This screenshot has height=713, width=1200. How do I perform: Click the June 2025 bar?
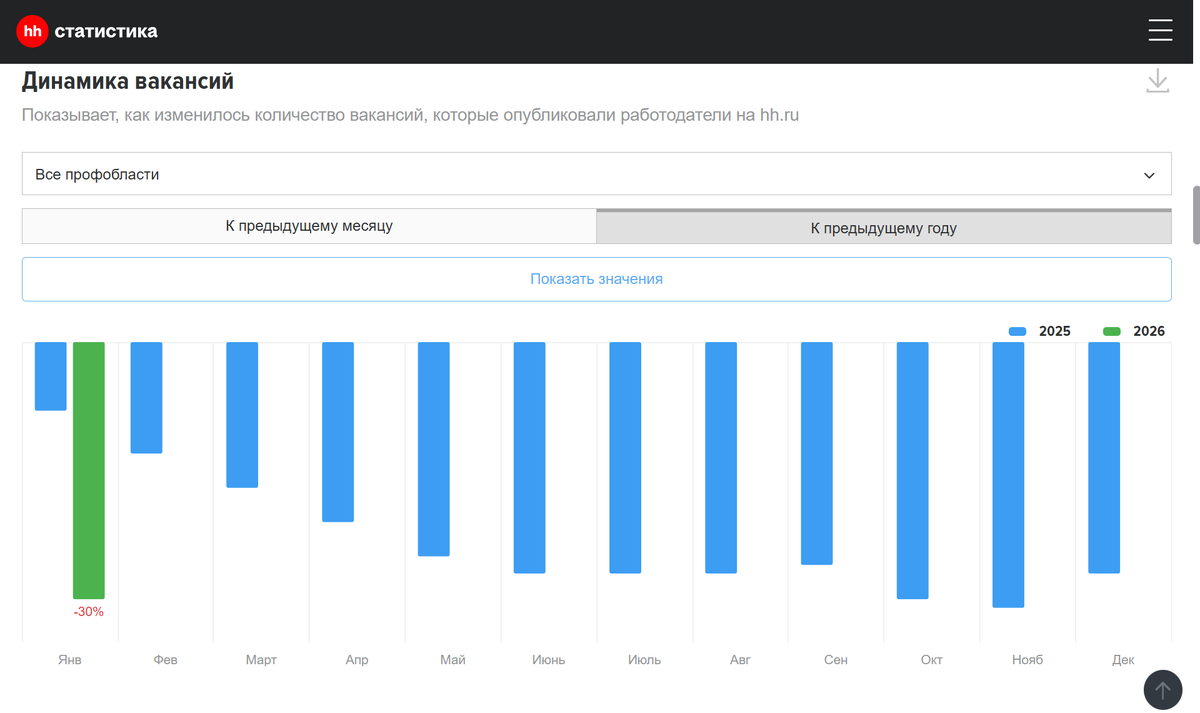[530, 457]
